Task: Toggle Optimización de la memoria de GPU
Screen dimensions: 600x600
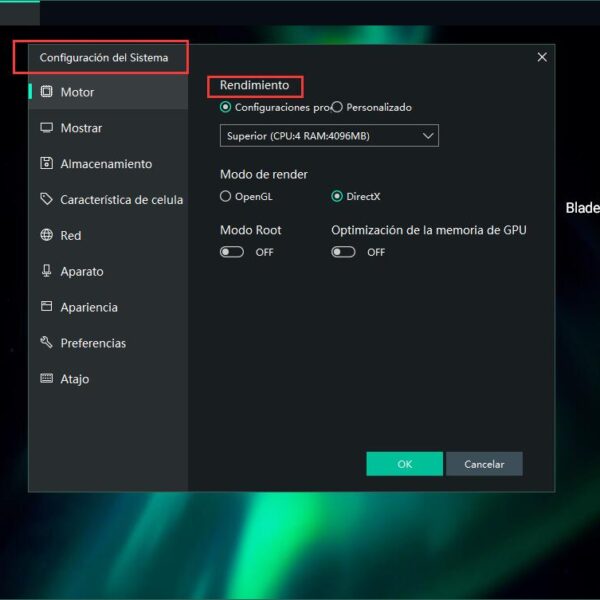Action: coord(343,252)
